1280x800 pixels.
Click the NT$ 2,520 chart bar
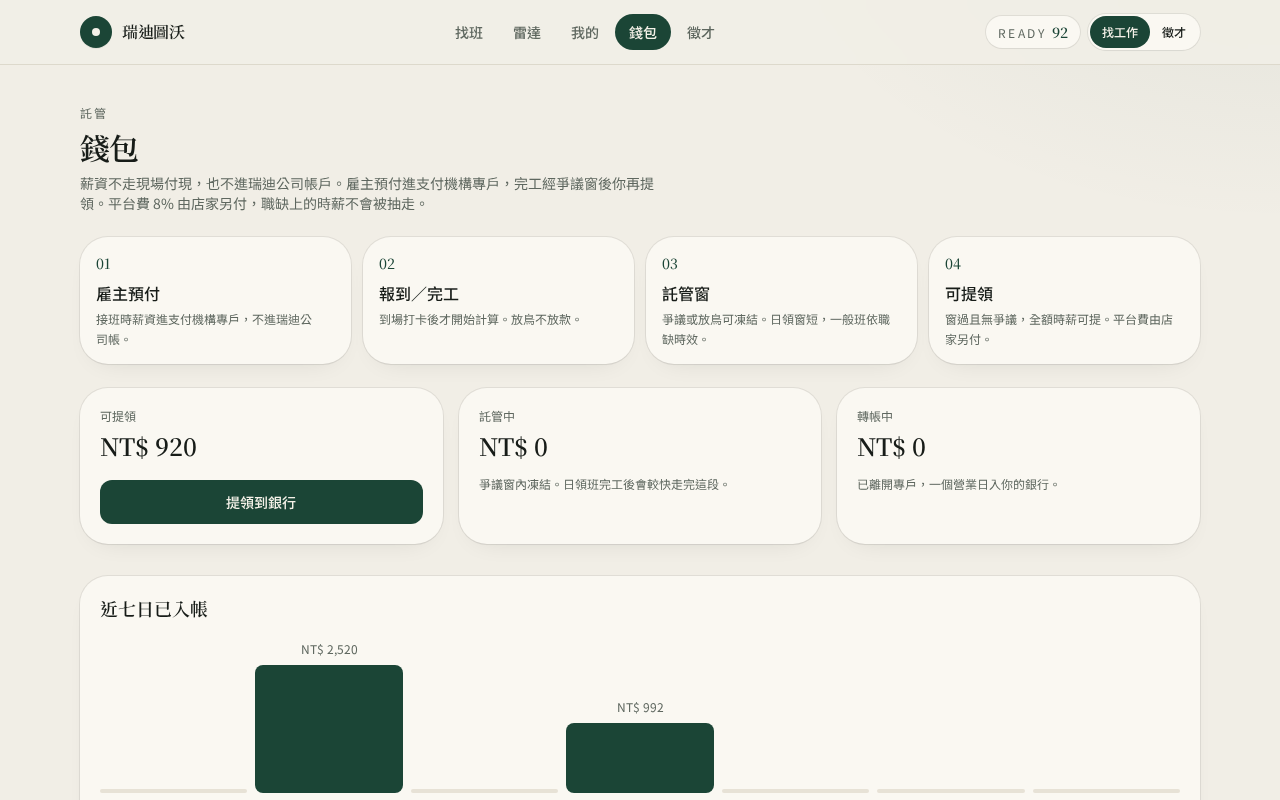click(329, 729)
